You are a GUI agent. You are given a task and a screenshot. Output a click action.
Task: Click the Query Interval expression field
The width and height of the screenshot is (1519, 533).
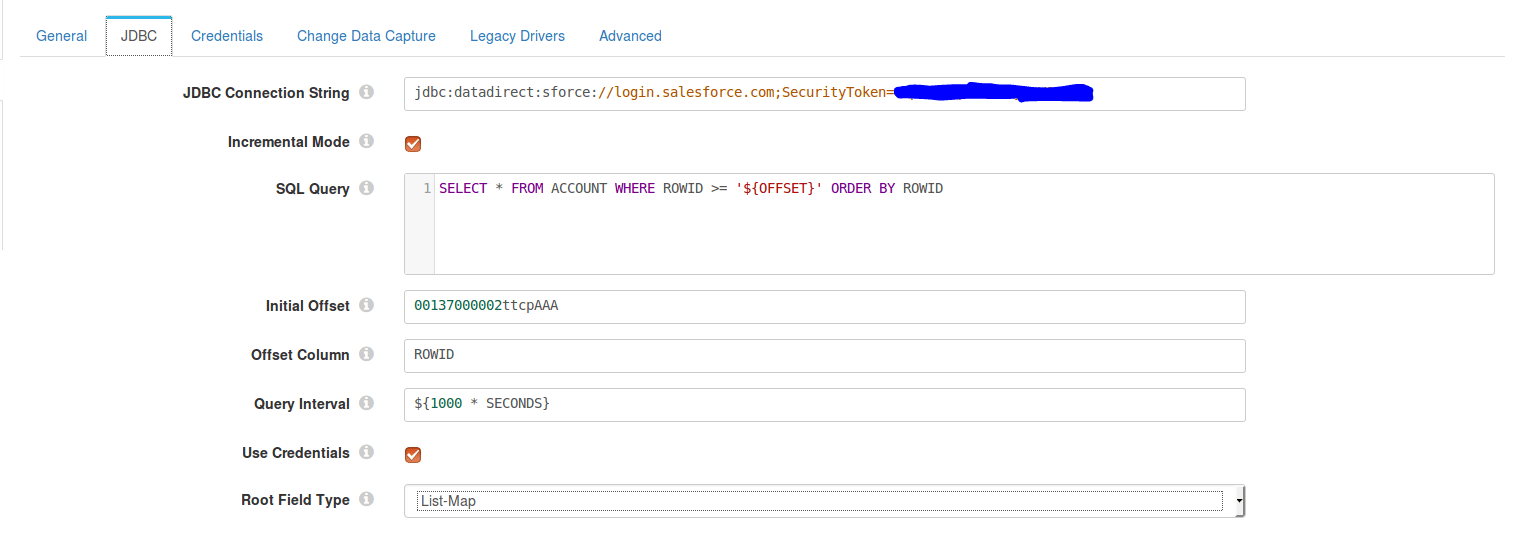click(824, 404)
